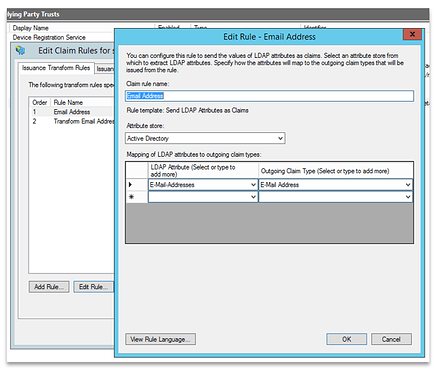Open the Attribute store dropdown
Screen dimensions: 441x375
(x=205, y=138)
